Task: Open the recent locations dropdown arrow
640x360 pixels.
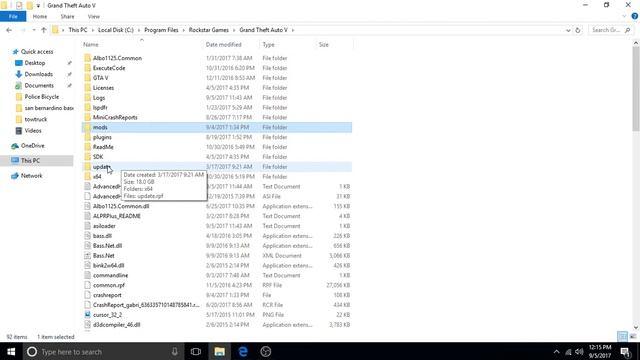Action: [x=34, y=30]
